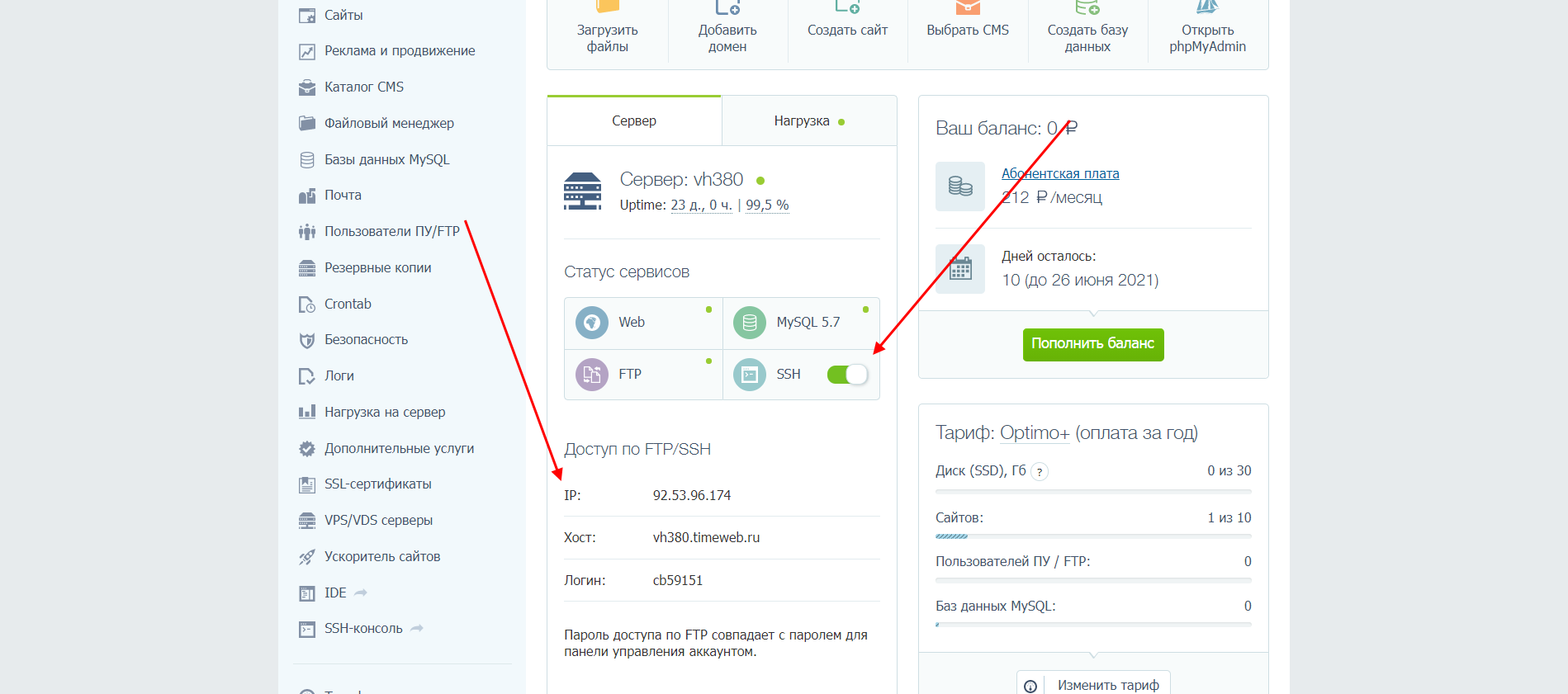Open Crontab menu item
The image size is (1568, 694).
coord(348,305)
